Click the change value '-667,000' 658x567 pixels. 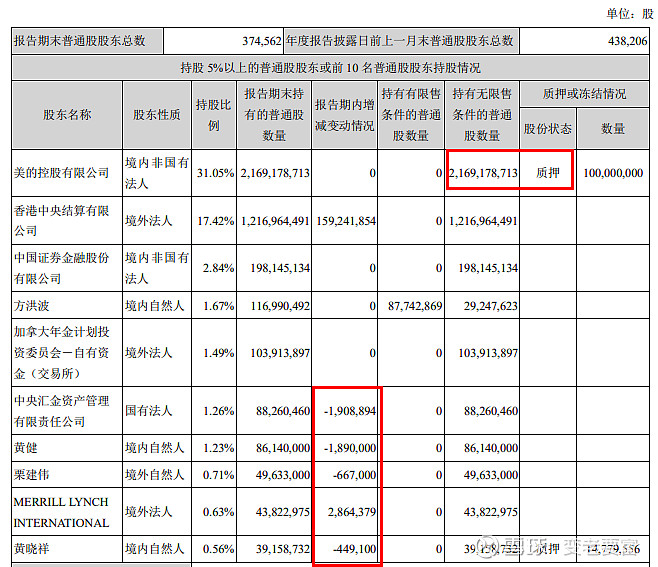click(354, 475)
